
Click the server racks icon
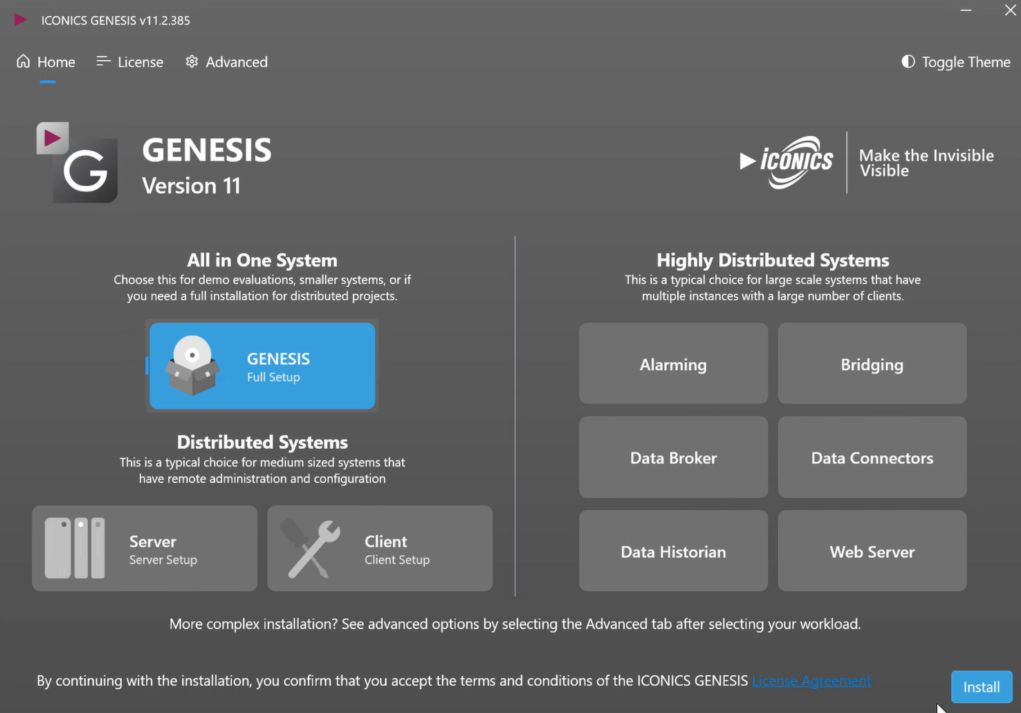coord(75,548)
